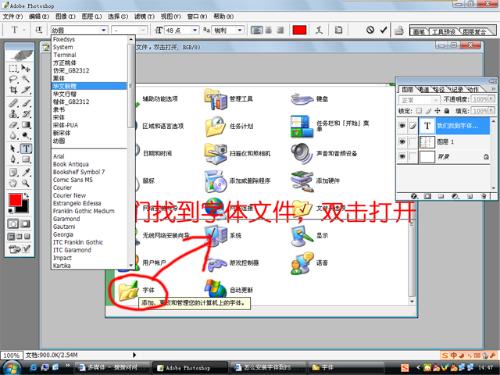Commit the text edit with checkmark
The height and width of the screenshot is (375, 500).
[384, 30]
